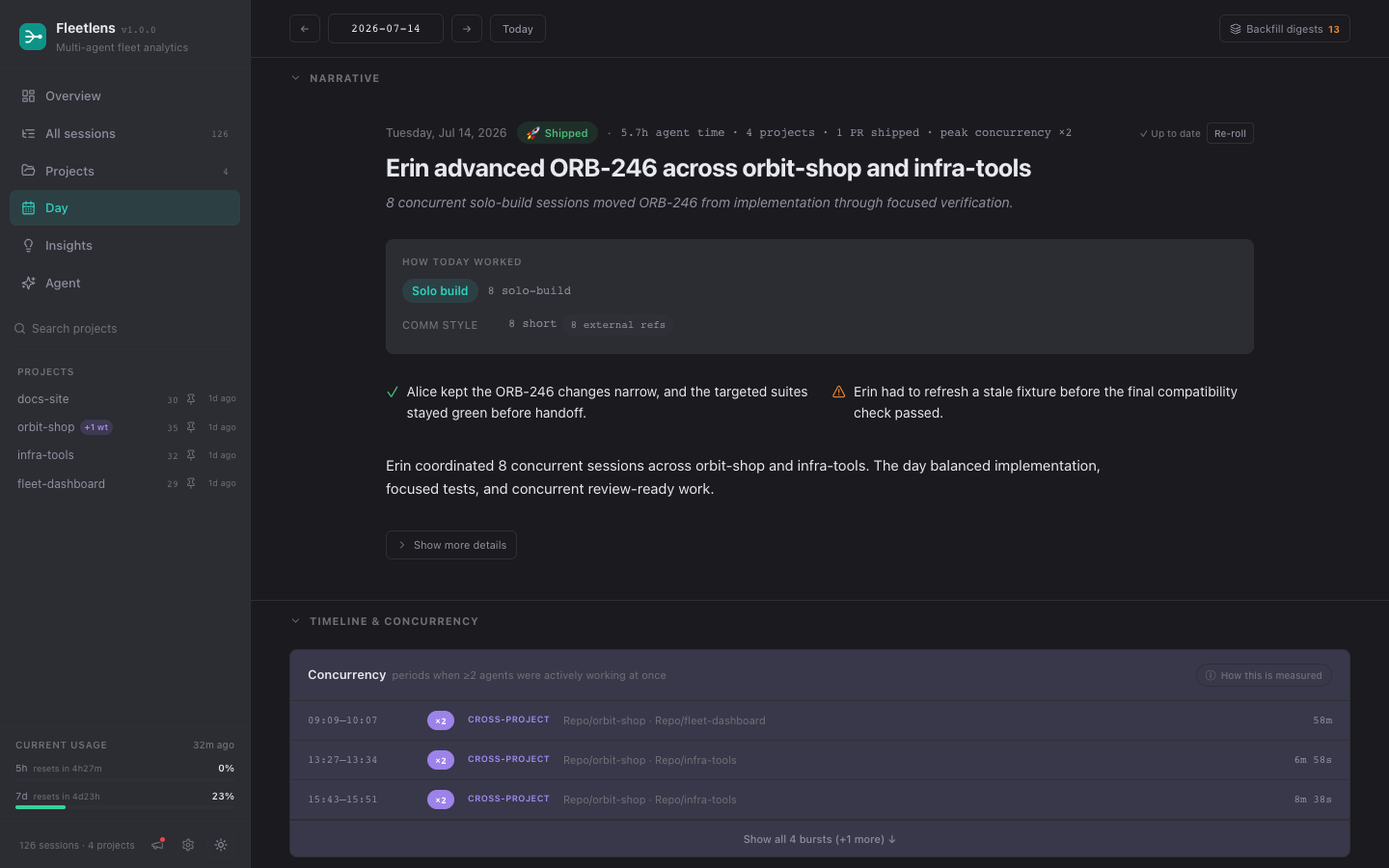Toggle pin for orbit-shop project
Viewport: 1389px width, 868px height.
tap(191, 426)
